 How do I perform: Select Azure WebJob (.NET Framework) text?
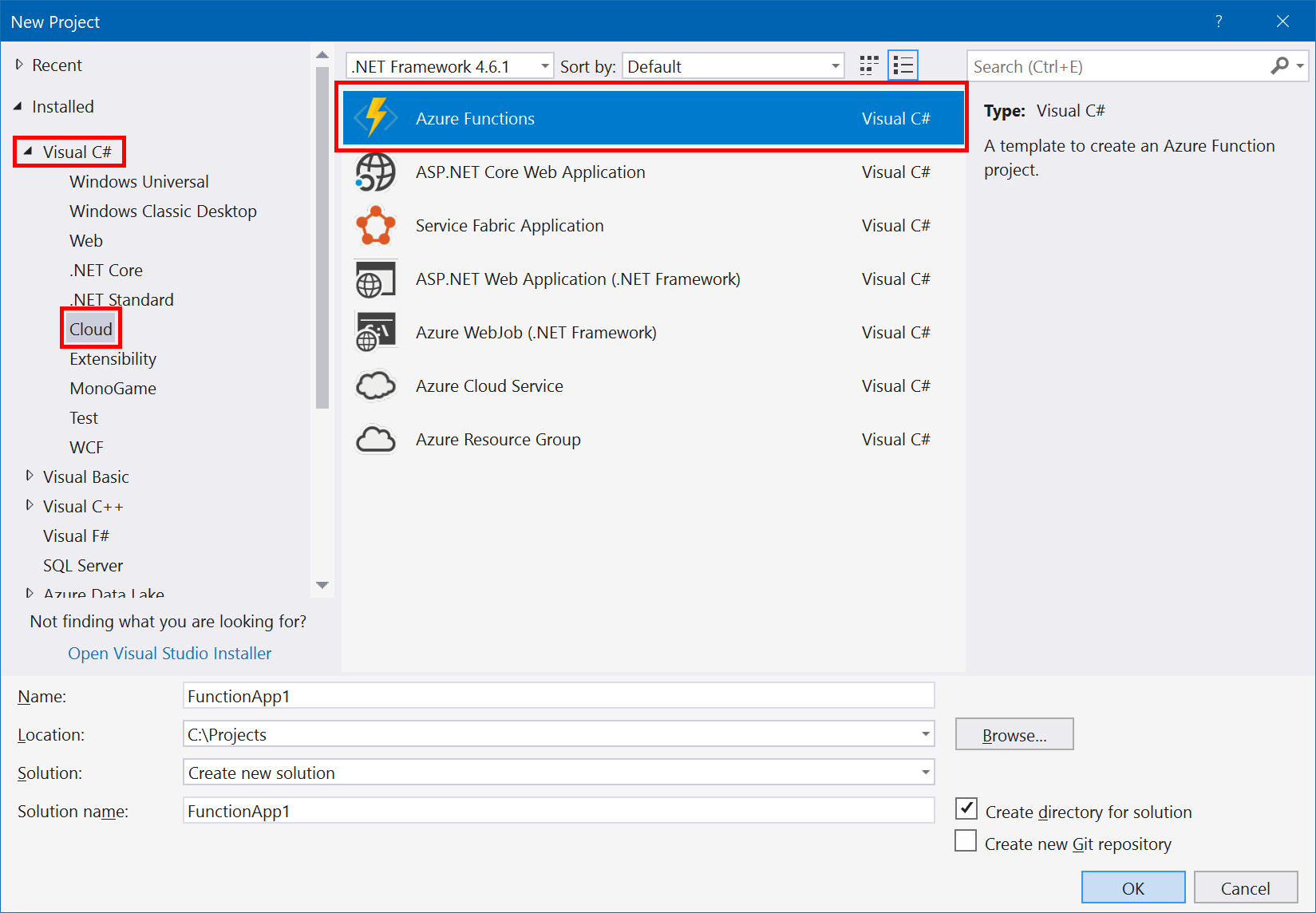coord(536,332)
